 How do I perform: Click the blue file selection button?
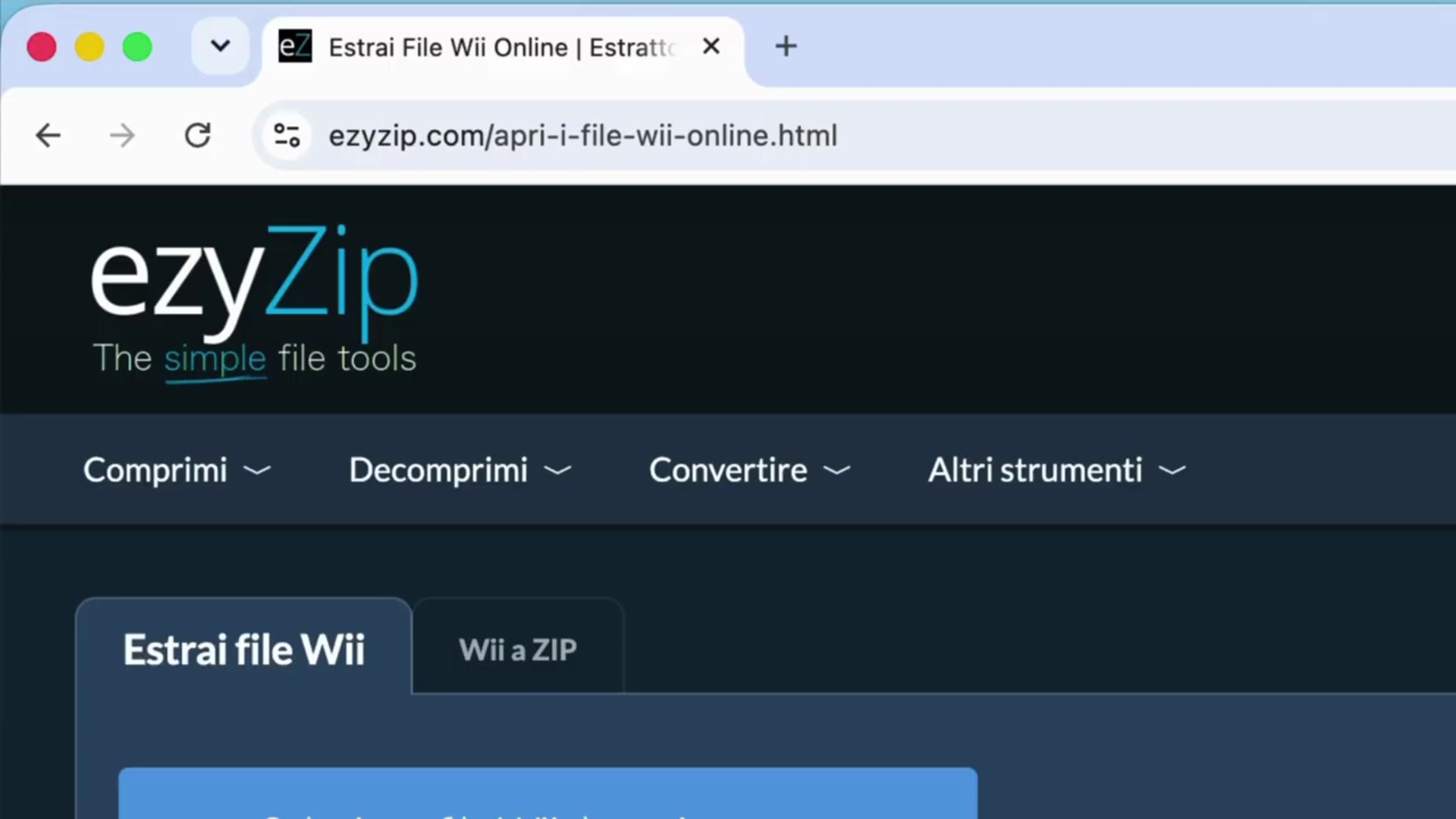click(548, 793)
